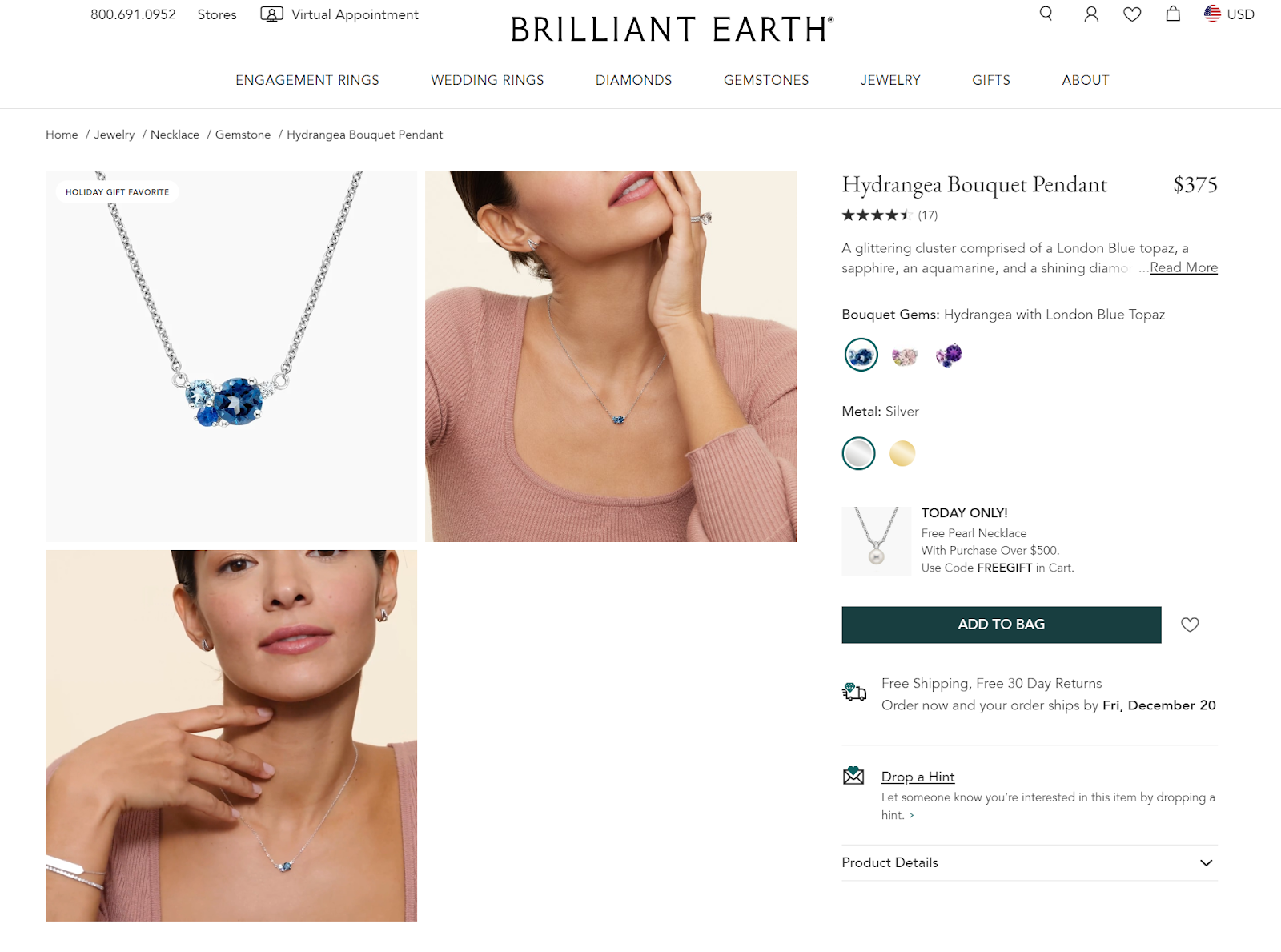Viewport: 1281px width, 952px height.
Task: Open the shopping bag icon
Action: 1172,14
